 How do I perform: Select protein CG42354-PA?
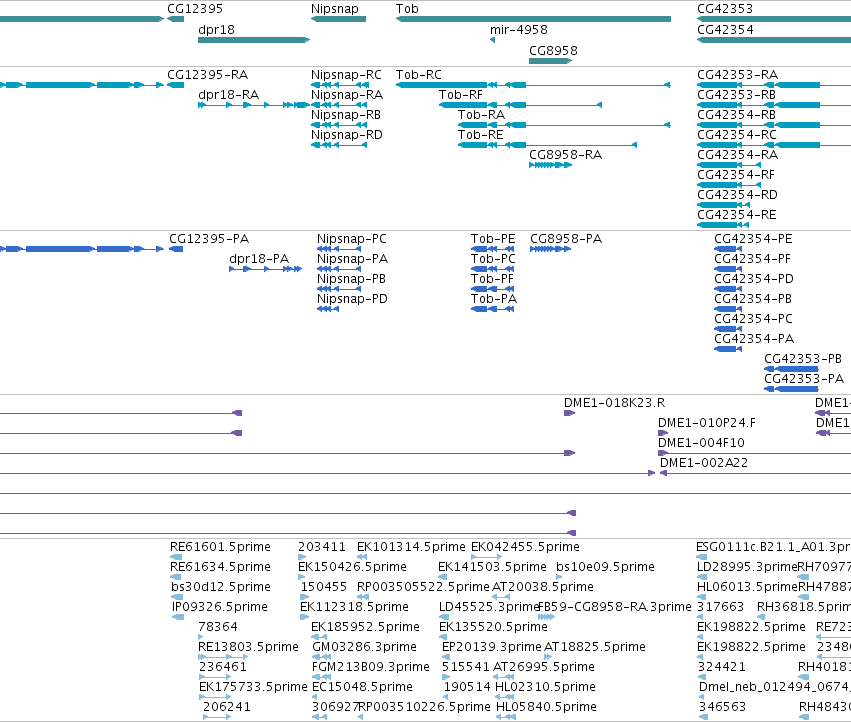point(728,349)
